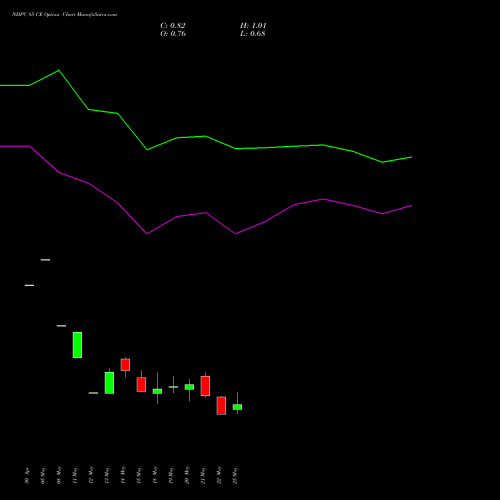Select the 30 Apr date label
The image size is (500, 500).
(27, 476)
